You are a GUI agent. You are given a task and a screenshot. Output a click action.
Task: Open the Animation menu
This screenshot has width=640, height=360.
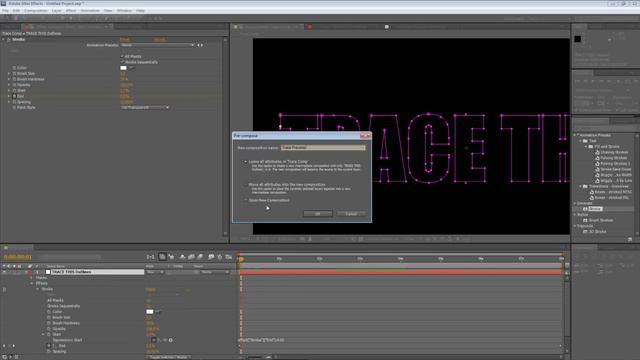click(90, 11)
